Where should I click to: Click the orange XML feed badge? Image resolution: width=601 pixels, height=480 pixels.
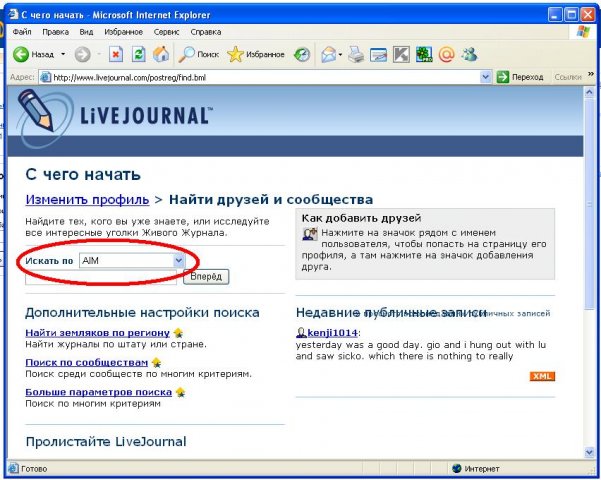542,376
